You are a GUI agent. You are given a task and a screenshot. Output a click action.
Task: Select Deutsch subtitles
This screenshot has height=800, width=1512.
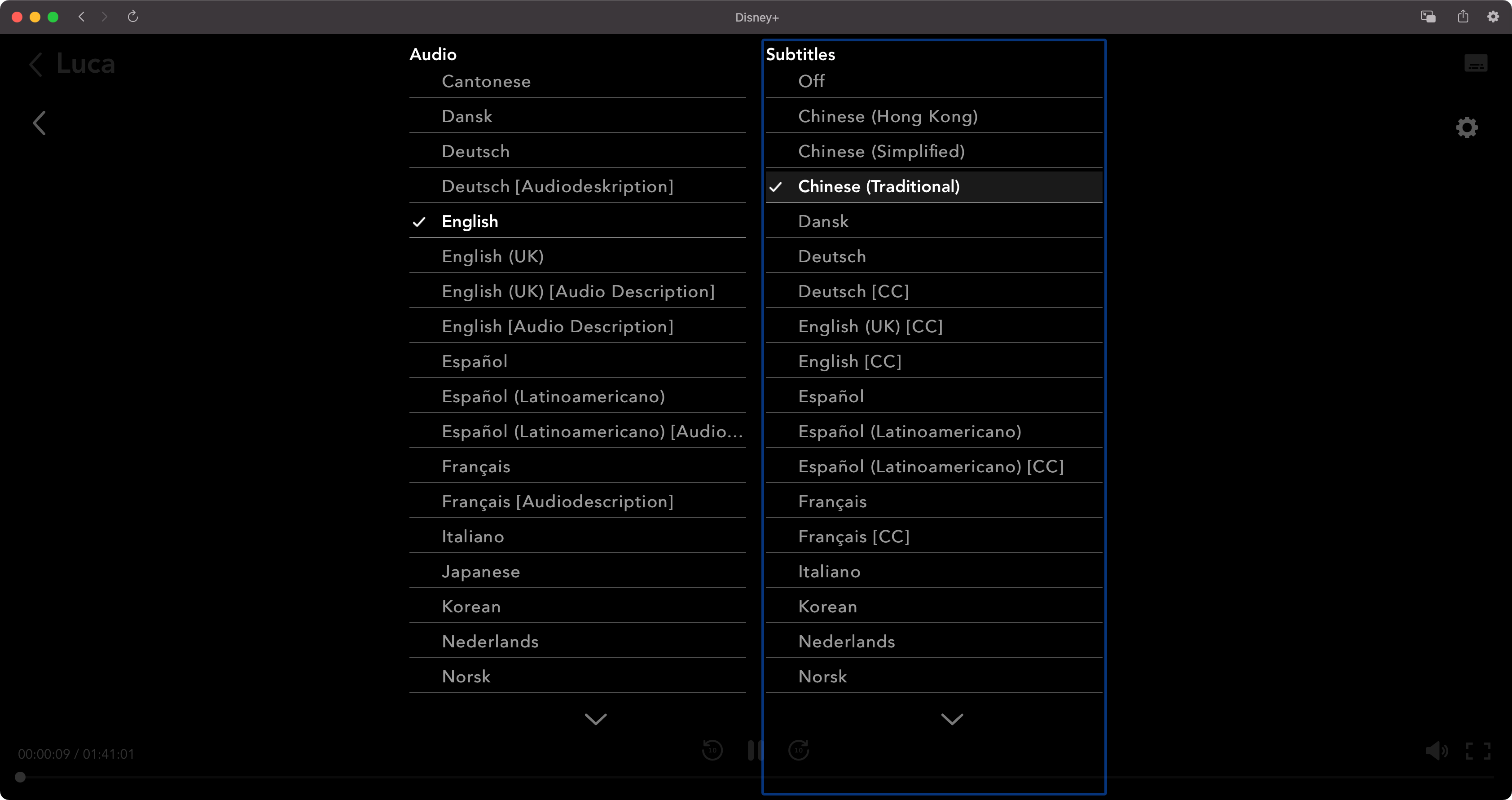coord(933,256)
